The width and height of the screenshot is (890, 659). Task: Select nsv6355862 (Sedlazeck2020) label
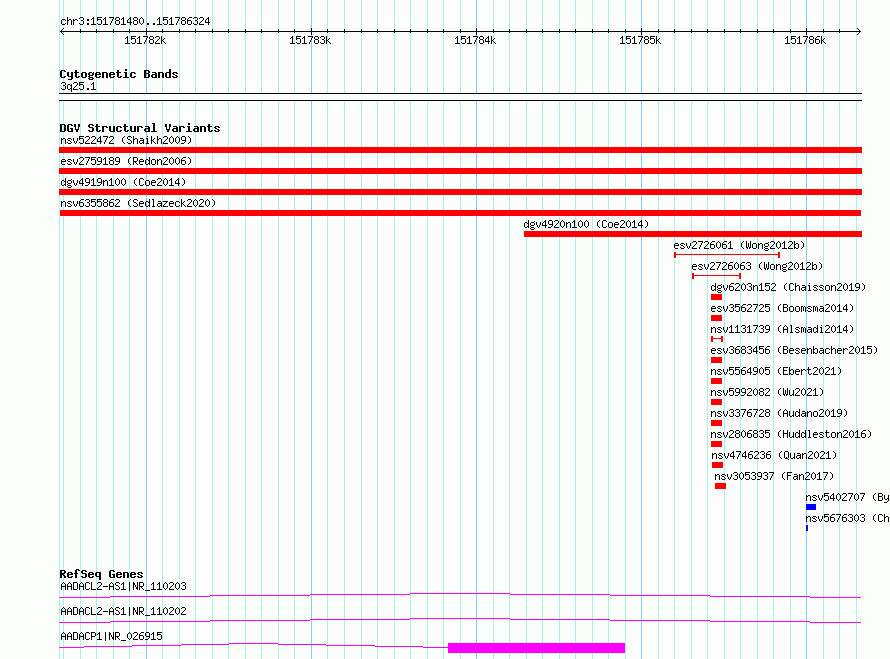click(x=138, y=203)
